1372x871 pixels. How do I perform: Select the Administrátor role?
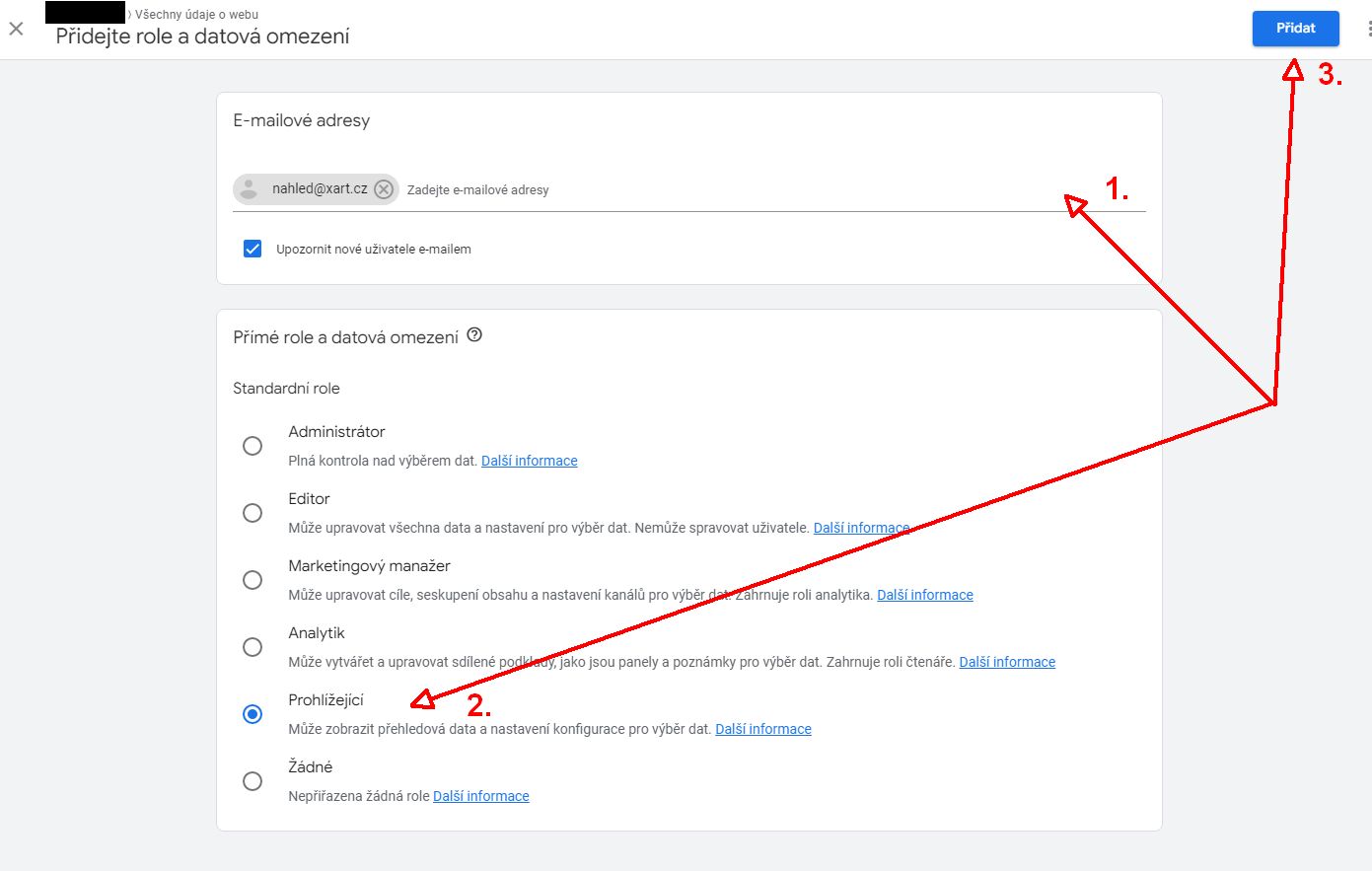tap(253, 446)
